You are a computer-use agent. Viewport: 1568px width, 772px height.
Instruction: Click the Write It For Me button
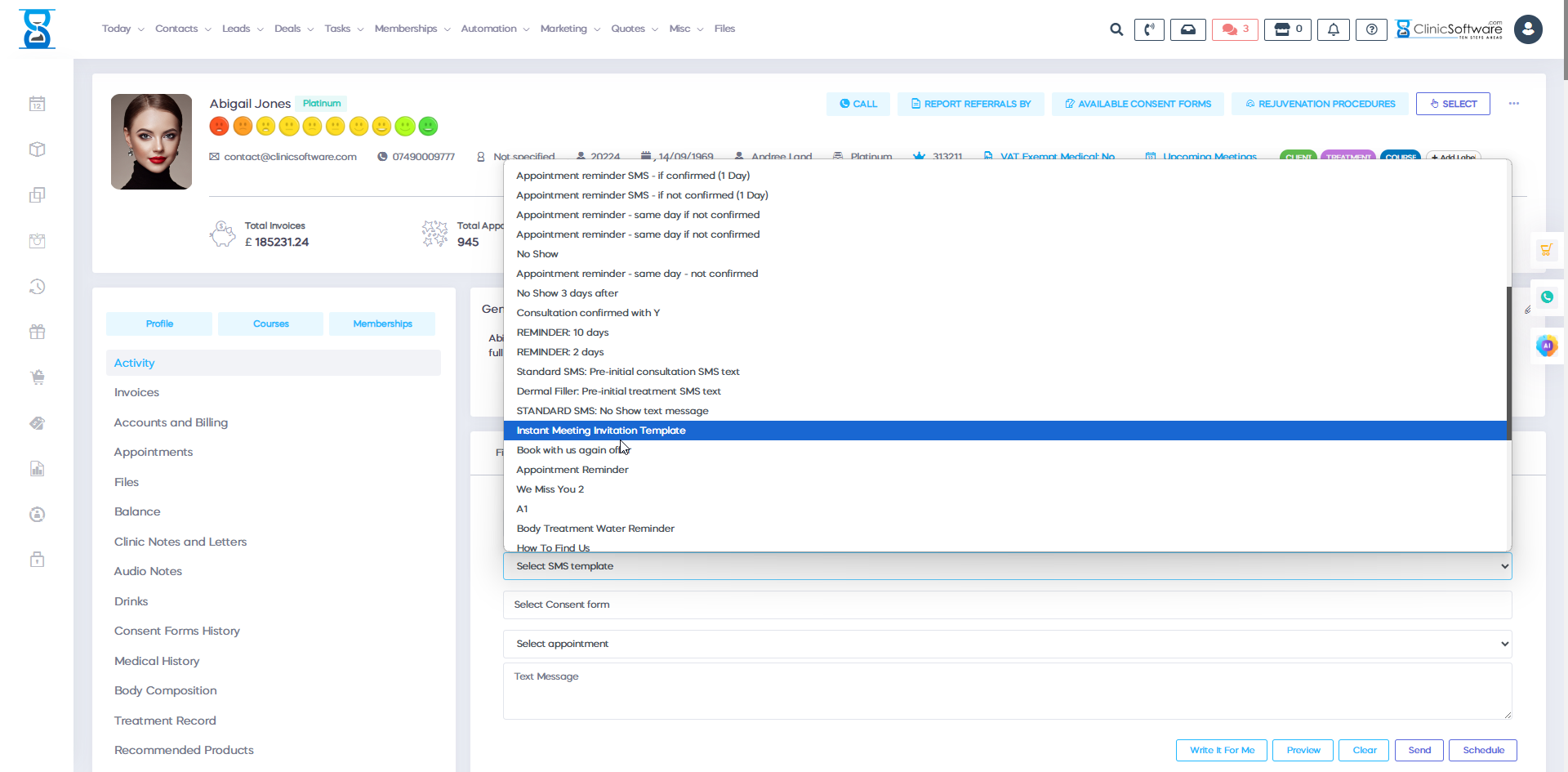pos(1221,750)
